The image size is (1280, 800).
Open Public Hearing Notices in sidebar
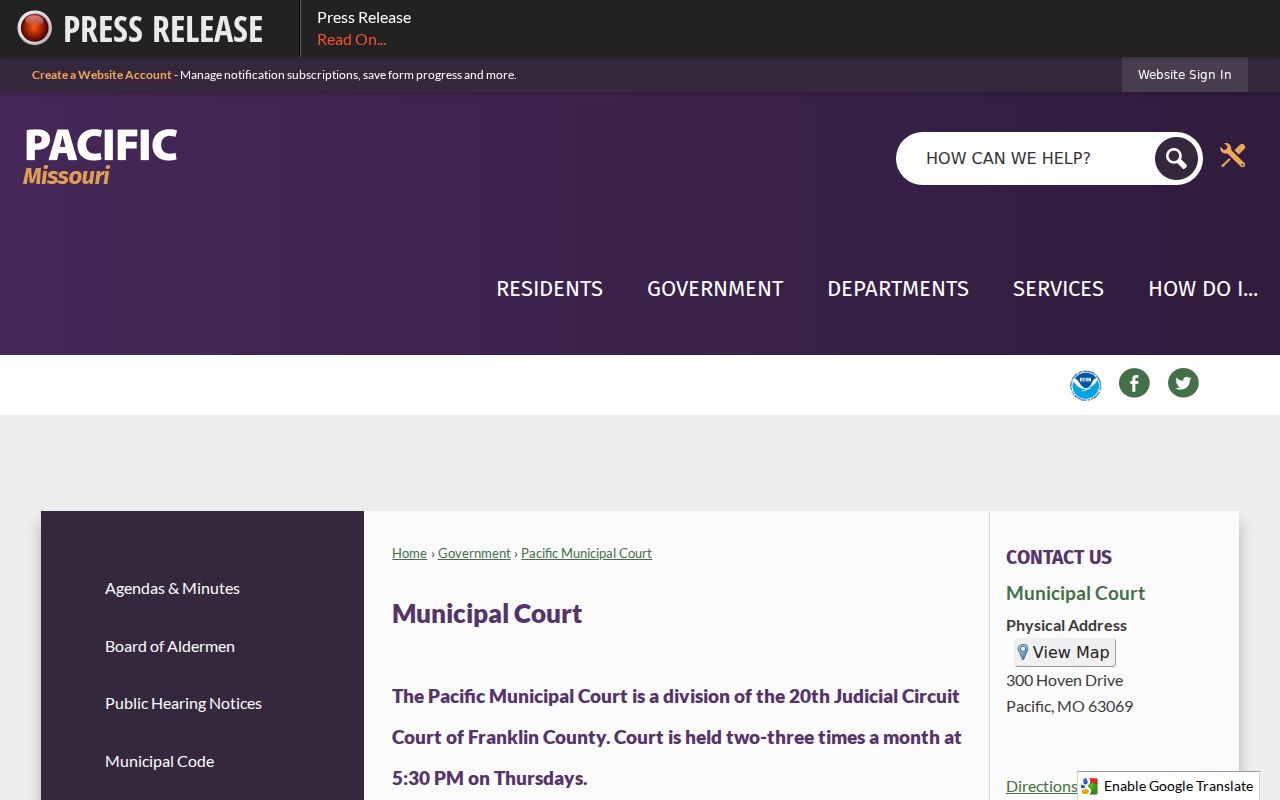click(x=183, y=703)
